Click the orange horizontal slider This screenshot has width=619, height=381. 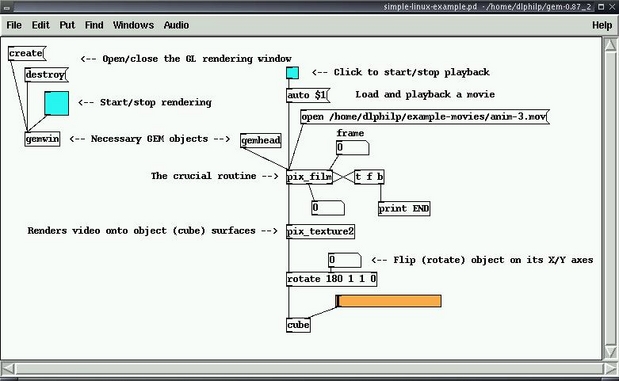pyautogui.click(x=388, y=301)
